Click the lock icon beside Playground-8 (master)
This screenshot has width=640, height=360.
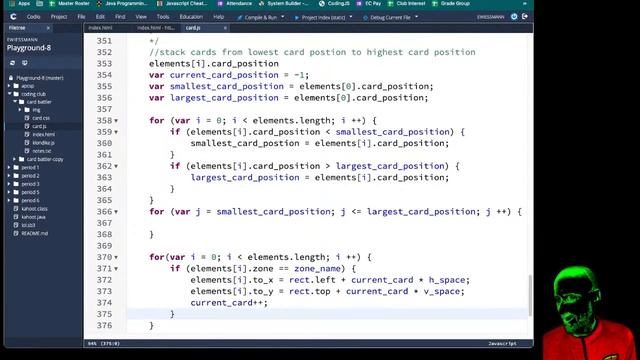11,78
